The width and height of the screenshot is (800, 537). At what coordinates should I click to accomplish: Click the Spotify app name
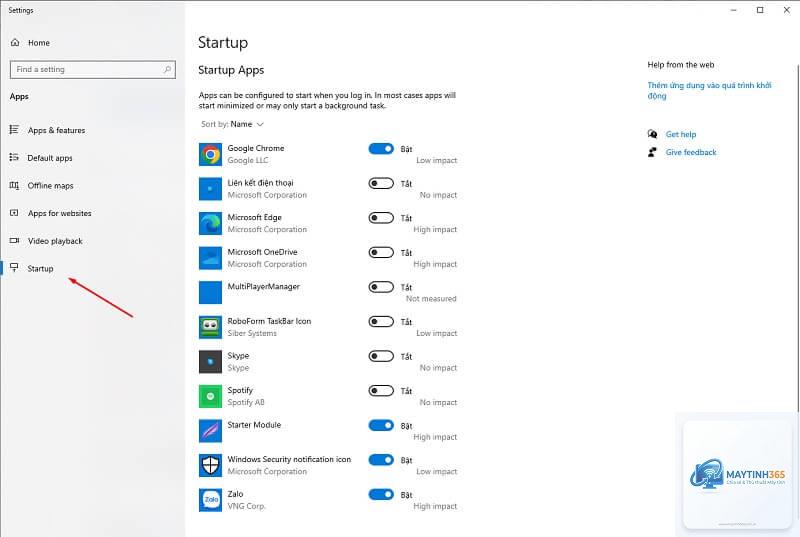240,390
